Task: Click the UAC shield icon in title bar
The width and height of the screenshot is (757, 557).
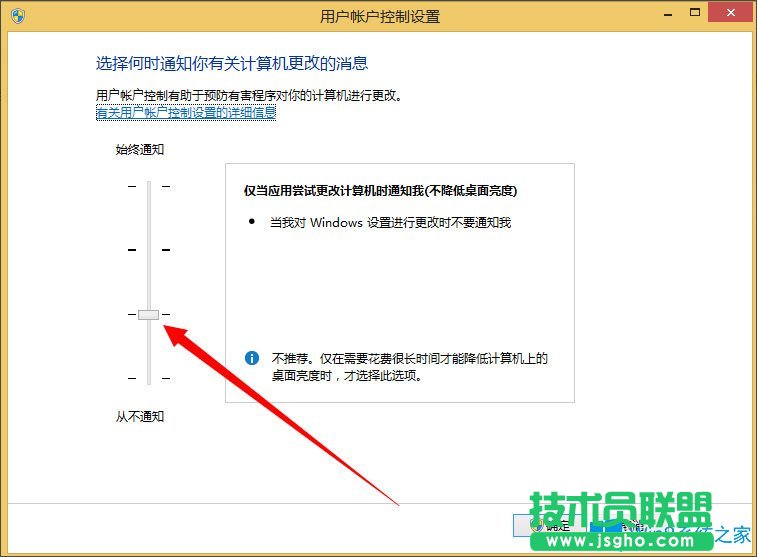Action: click(17, 16)
